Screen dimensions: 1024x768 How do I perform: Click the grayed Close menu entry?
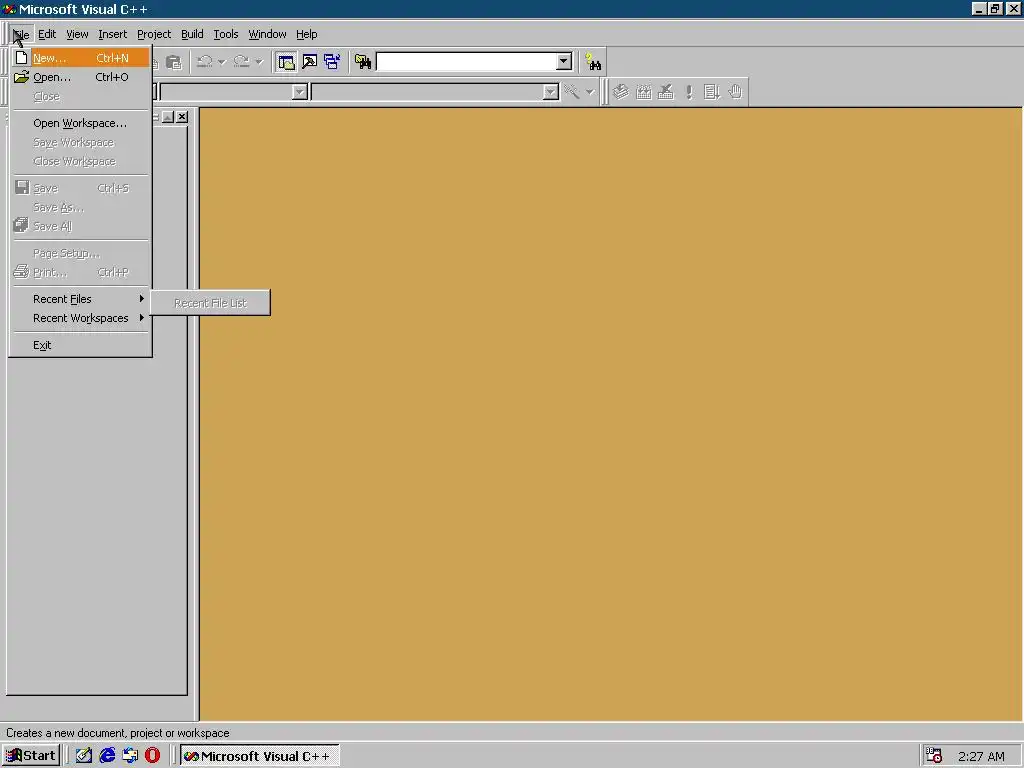(x=80, y=96)
